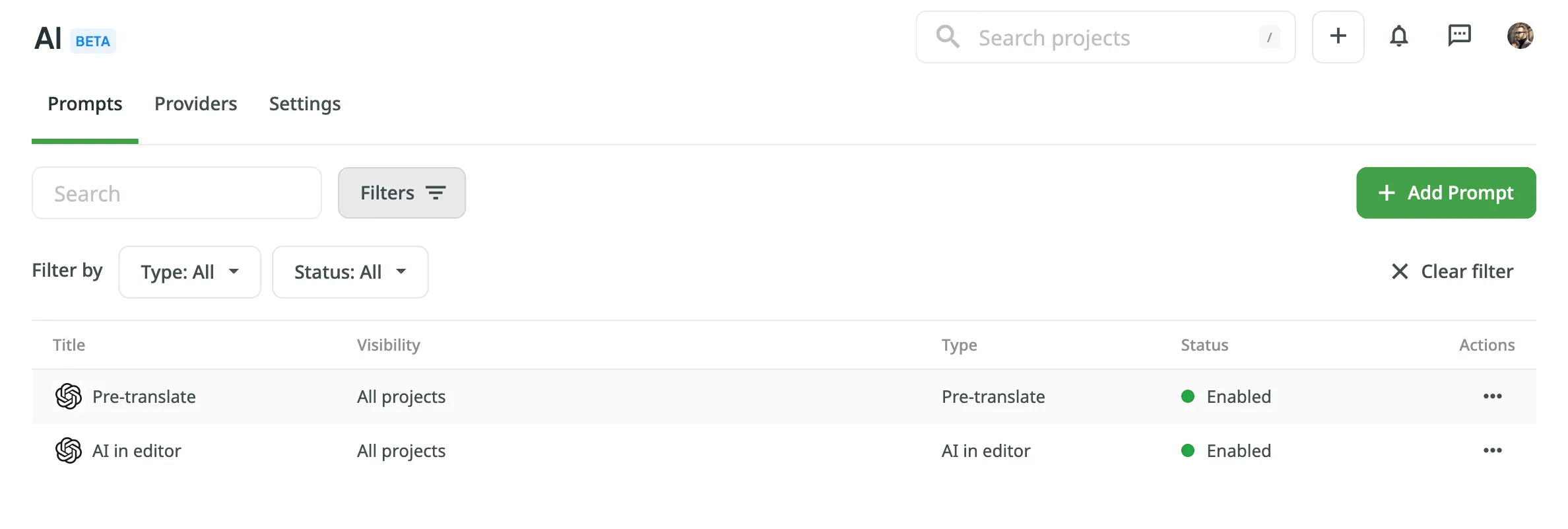This screenshot has height=529, width=1568.
Task: Focus the prompts Search field
Action: [177, 193]
